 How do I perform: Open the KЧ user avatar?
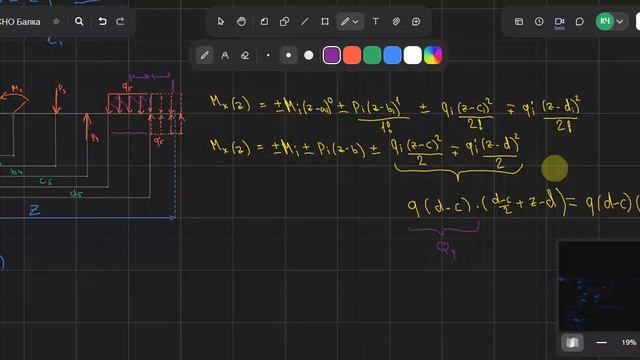605,21
